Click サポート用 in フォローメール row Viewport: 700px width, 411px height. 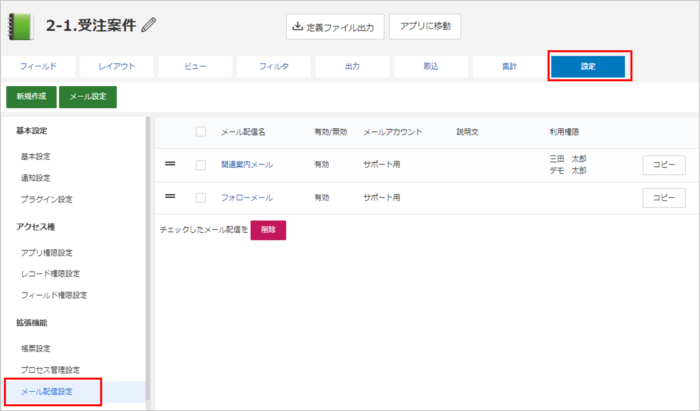(382, 198)
